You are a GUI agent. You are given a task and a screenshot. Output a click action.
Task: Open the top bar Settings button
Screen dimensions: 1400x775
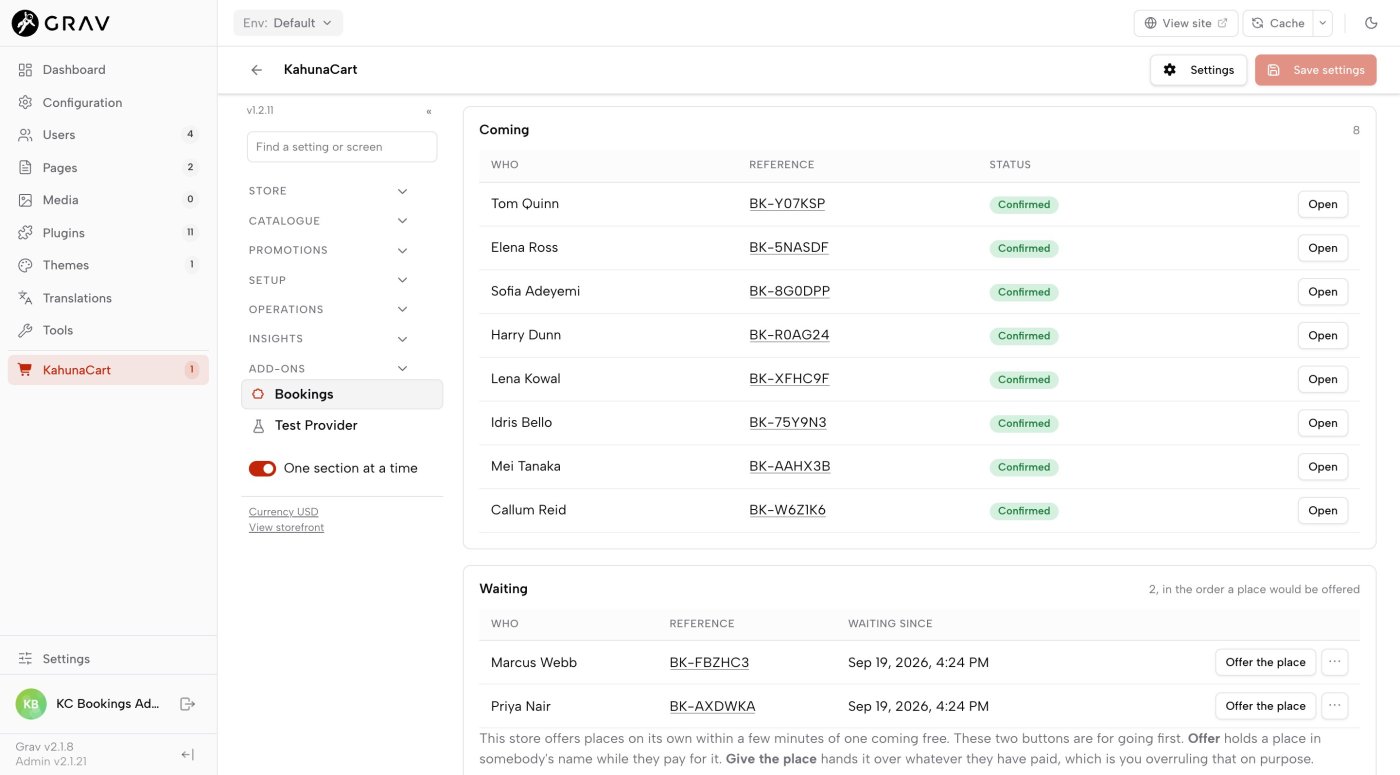click(x=1198, y=70)
